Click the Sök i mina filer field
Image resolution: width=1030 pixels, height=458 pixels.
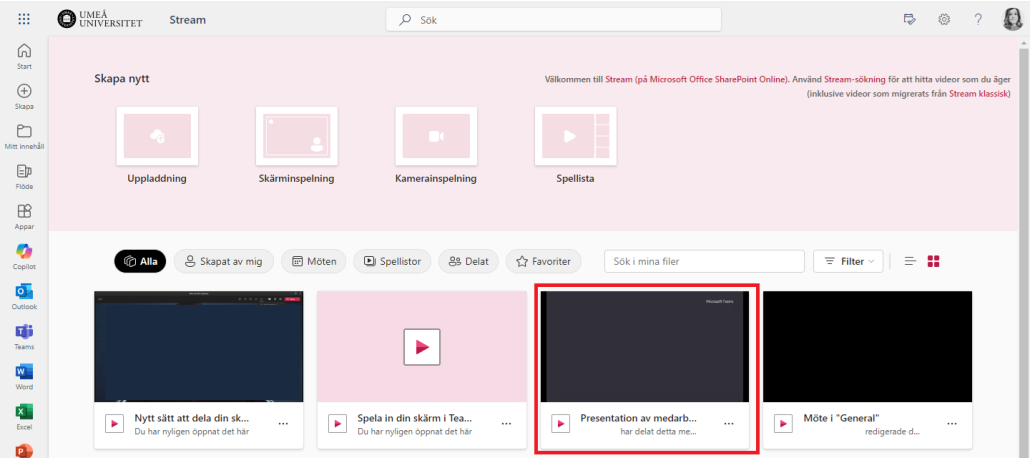coord(704,262)
